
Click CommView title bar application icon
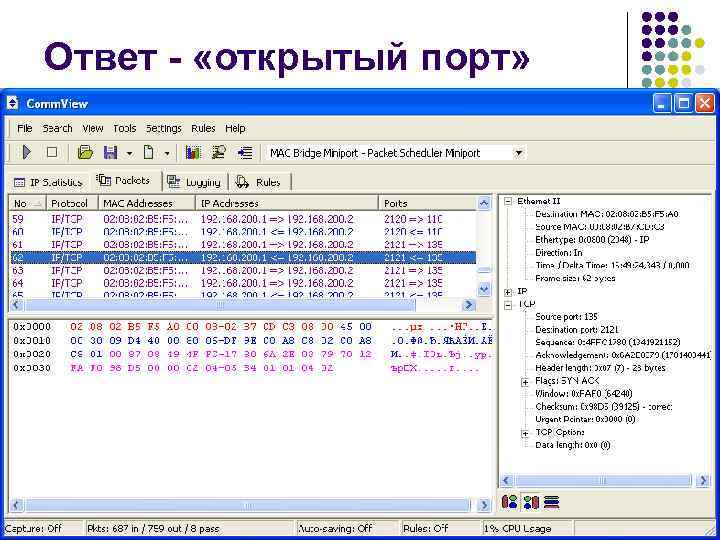[x=13, y=104]
